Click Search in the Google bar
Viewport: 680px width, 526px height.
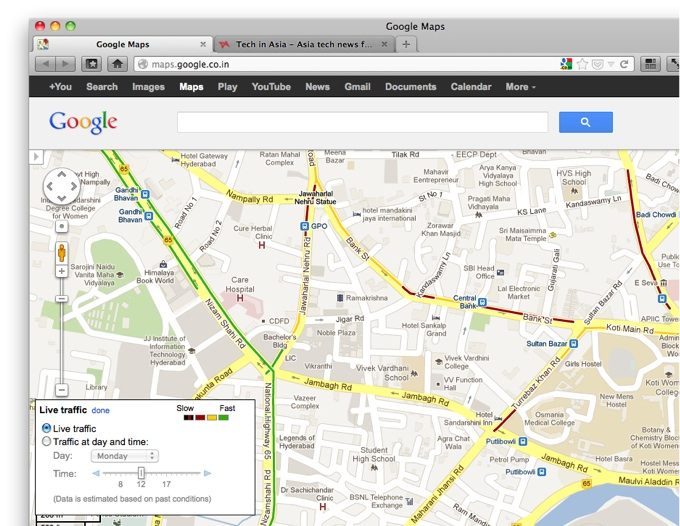(x=102, y=87)
